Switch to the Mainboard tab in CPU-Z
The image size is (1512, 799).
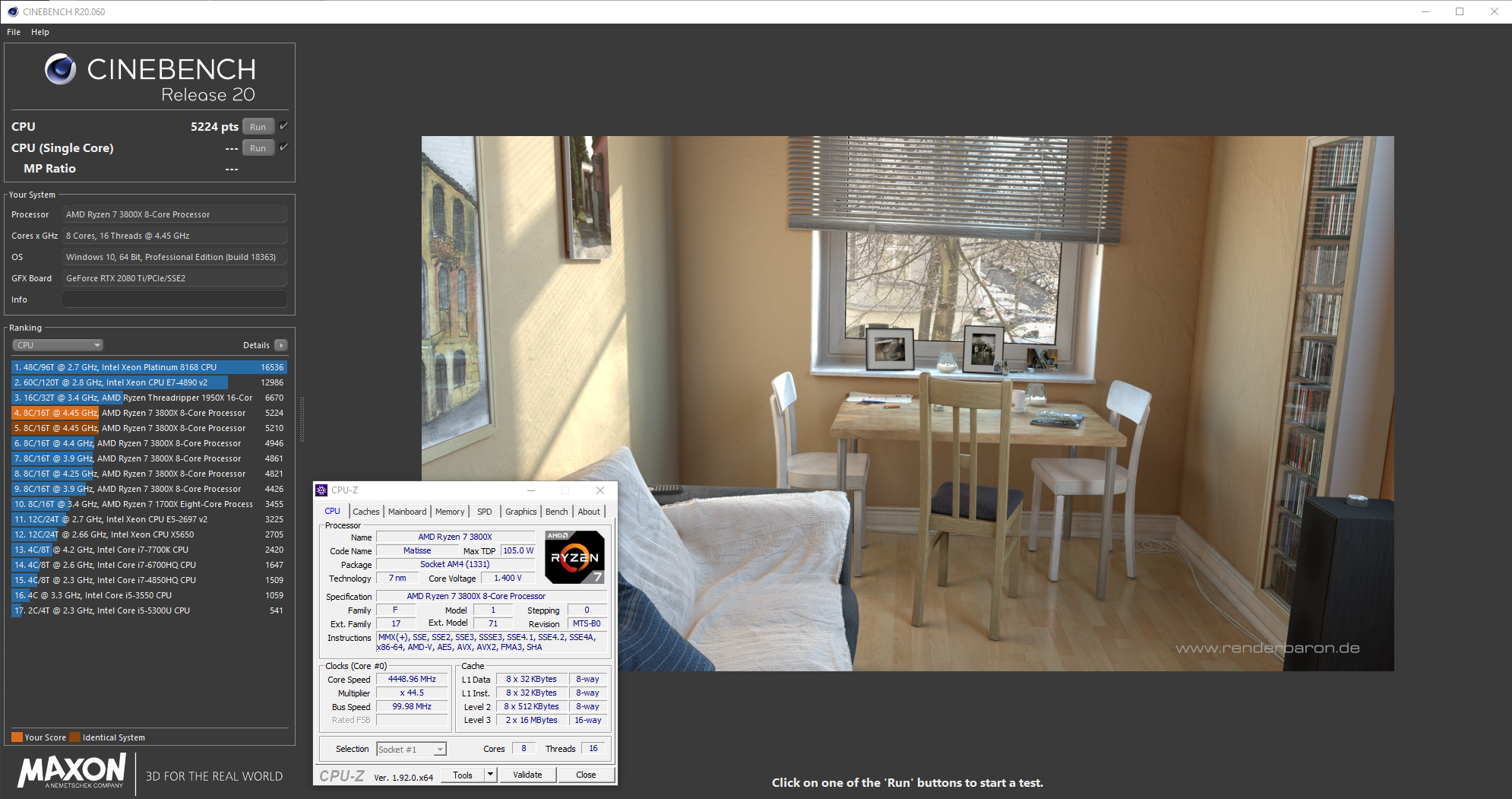click(x=407, y=512)
